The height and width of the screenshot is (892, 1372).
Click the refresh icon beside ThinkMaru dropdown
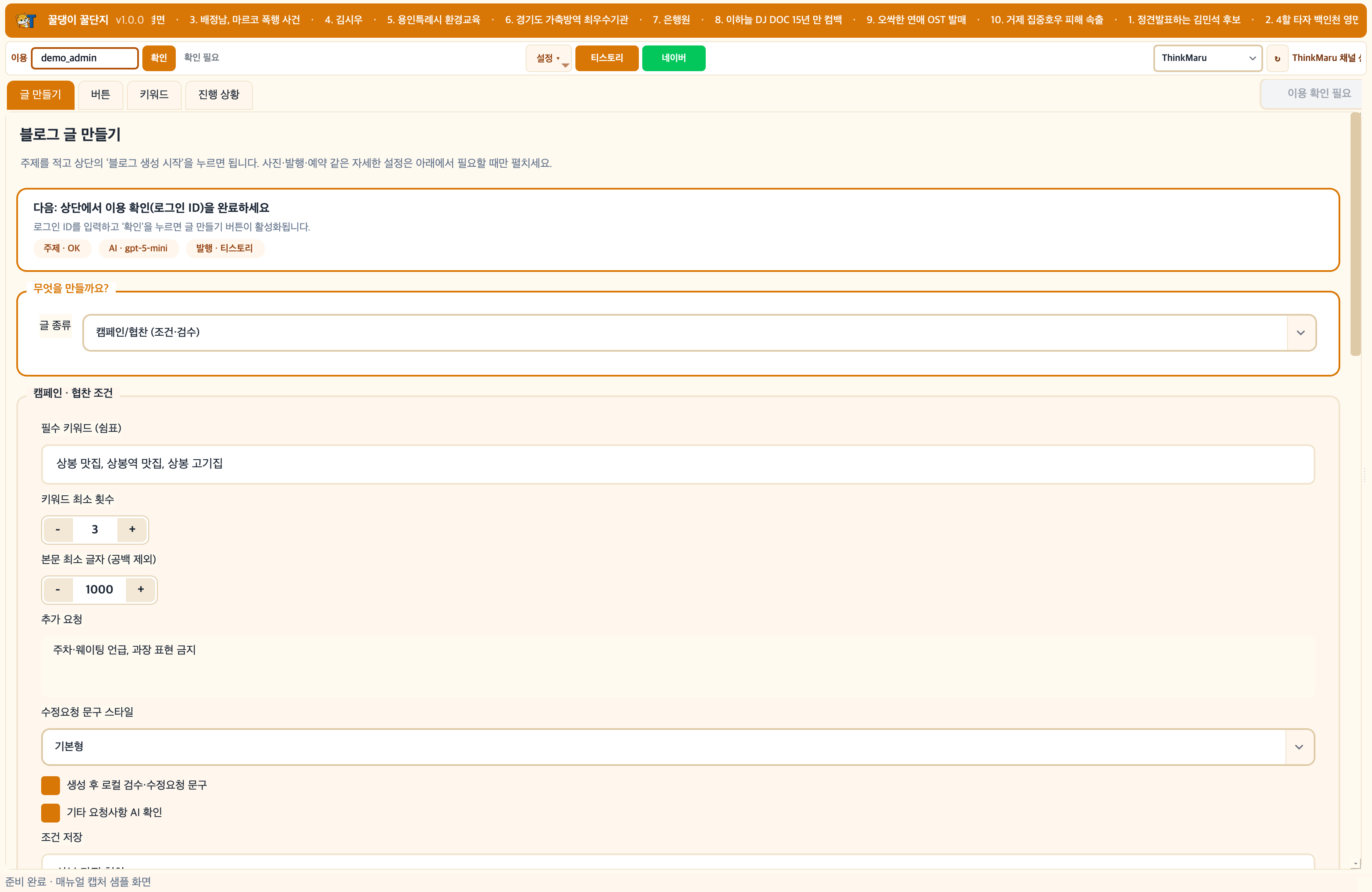(1277, 58)
